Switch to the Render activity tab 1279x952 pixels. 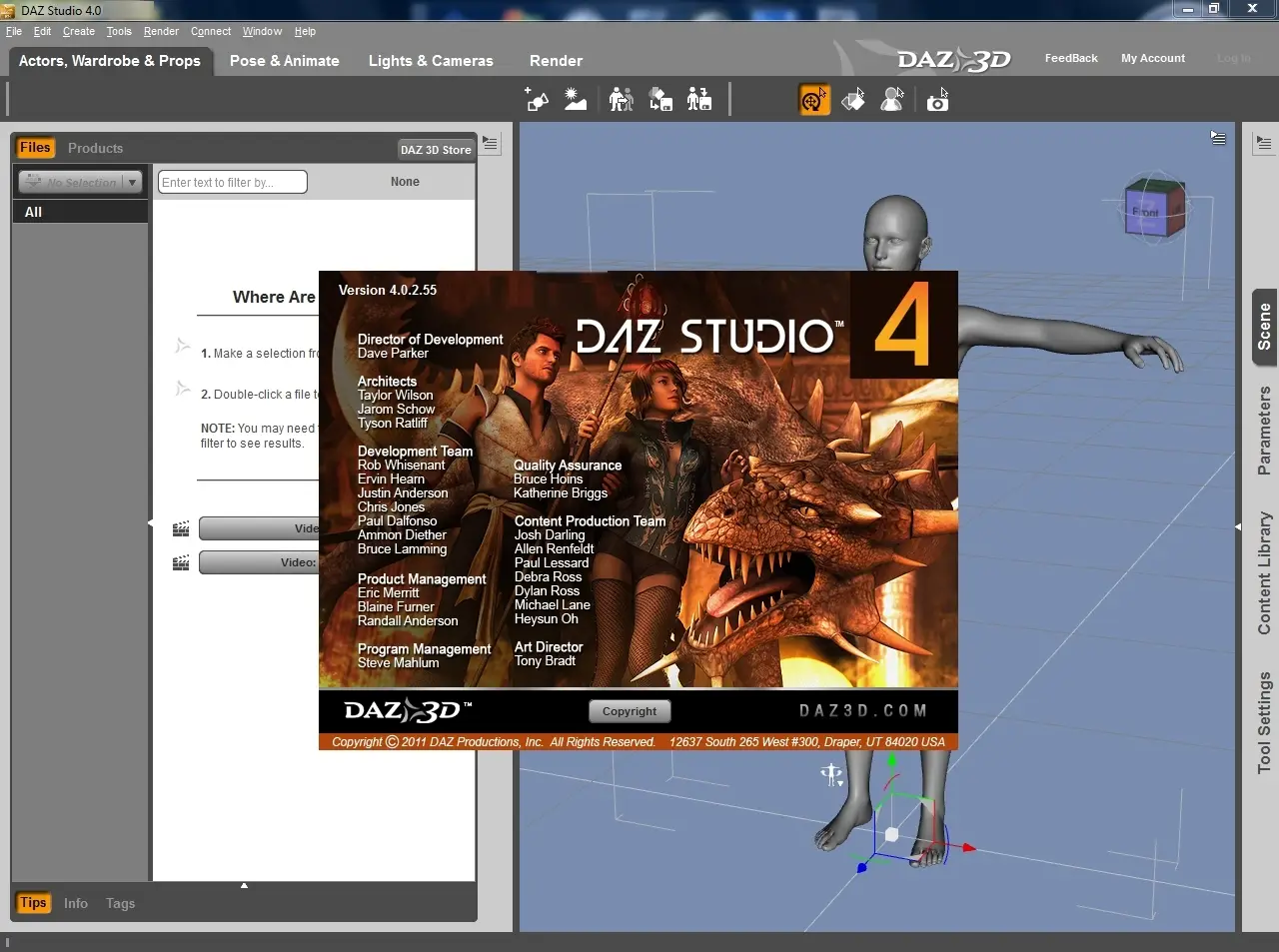pyautogui.click(x=556, y=60)
